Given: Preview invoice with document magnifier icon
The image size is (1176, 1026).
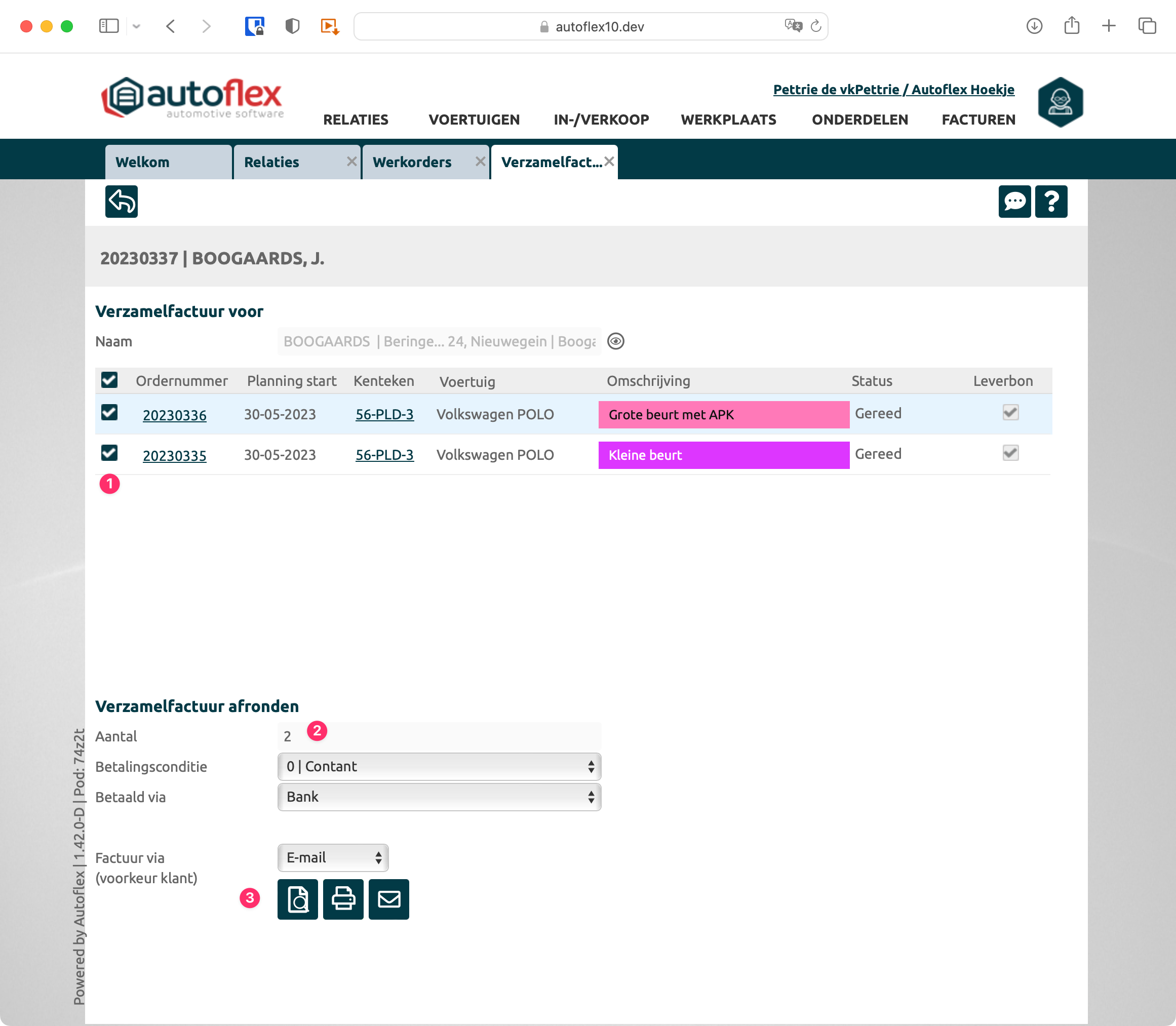Looking at the screenshot, I should 297,899.
